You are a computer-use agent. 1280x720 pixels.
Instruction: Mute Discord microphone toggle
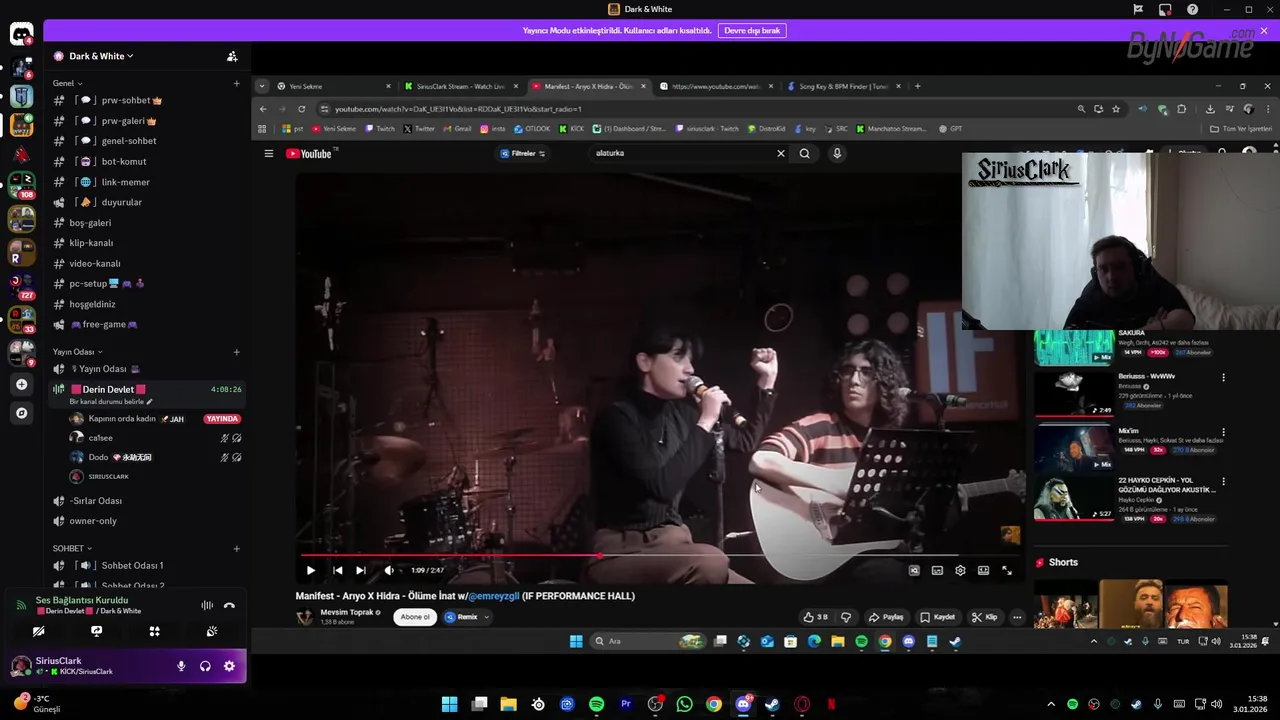coord(181,666)
